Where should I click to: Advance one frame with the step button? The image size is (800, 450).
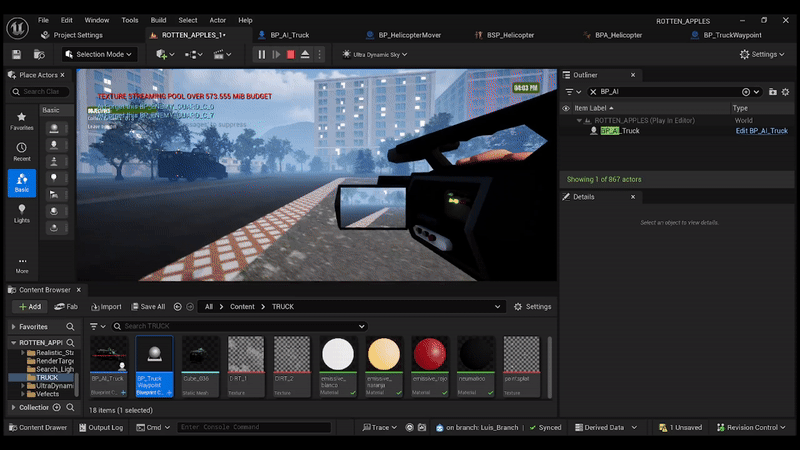click(276, 54)
